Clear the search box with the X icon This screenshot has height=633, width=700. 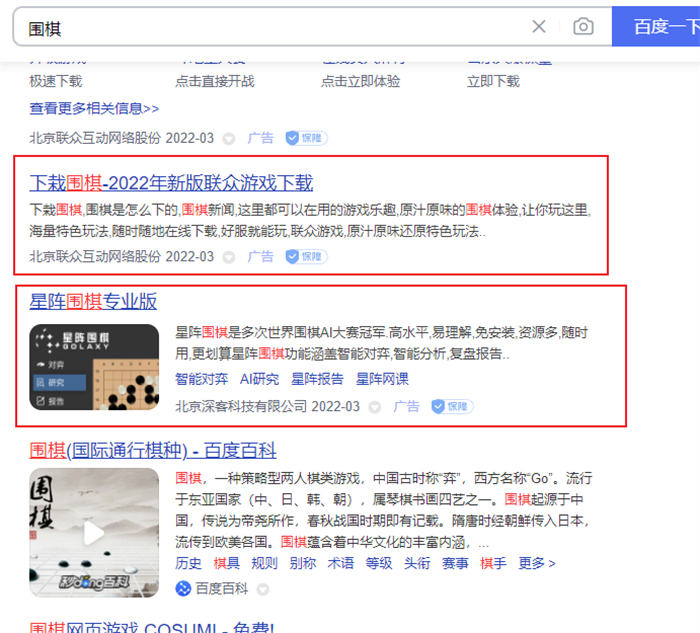point(538,27)
